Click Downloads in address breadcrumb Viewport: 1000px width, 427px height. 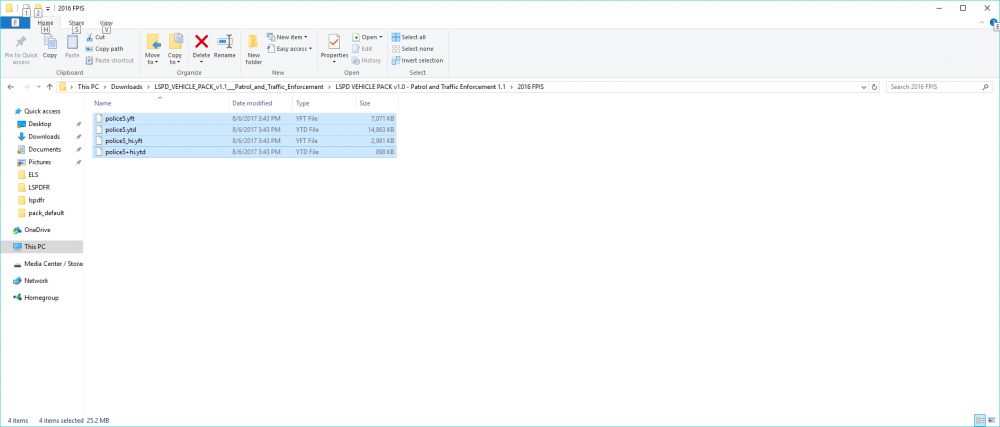[127, 87]
